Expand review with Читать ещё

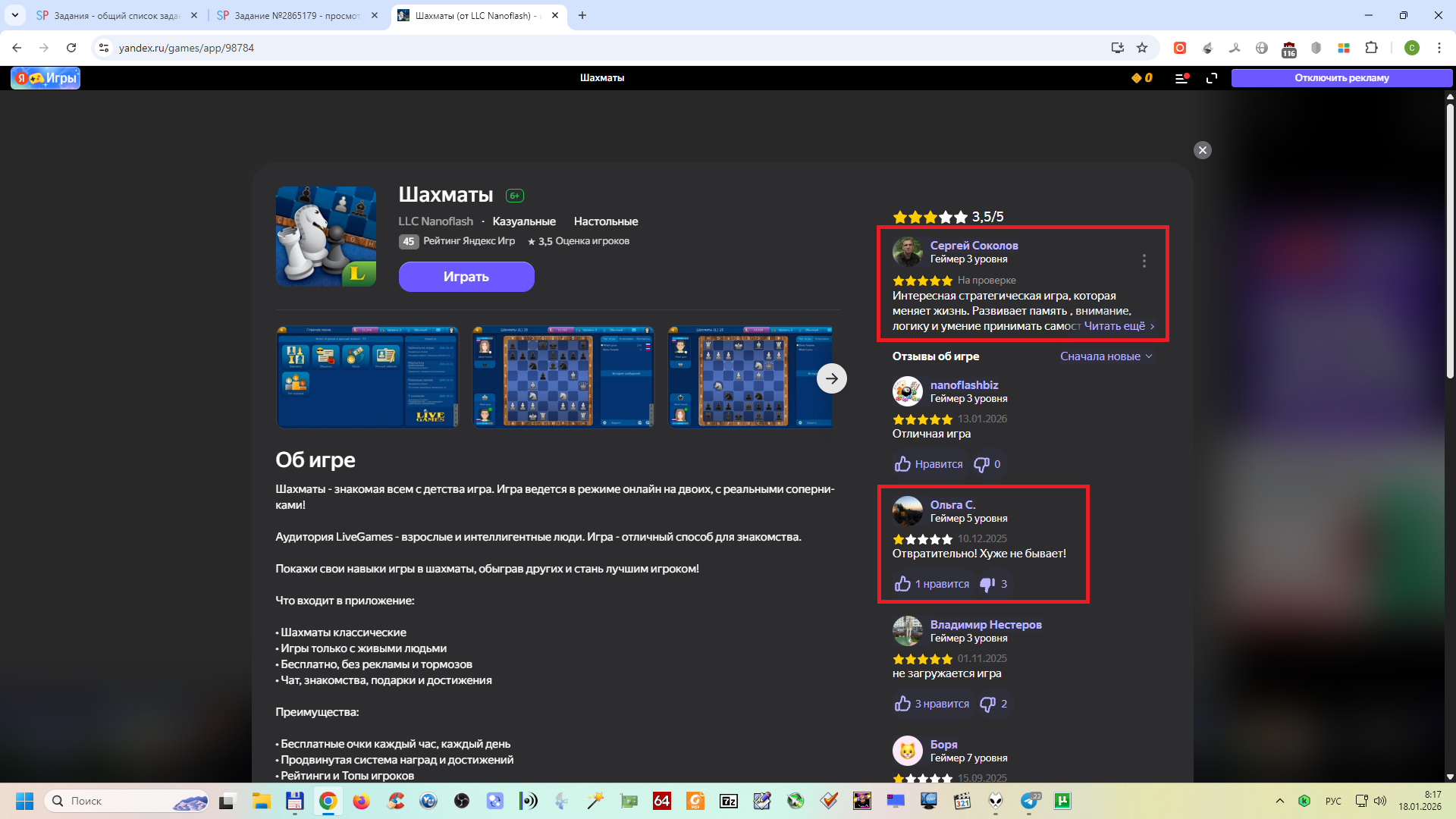tap(1119, 326)
